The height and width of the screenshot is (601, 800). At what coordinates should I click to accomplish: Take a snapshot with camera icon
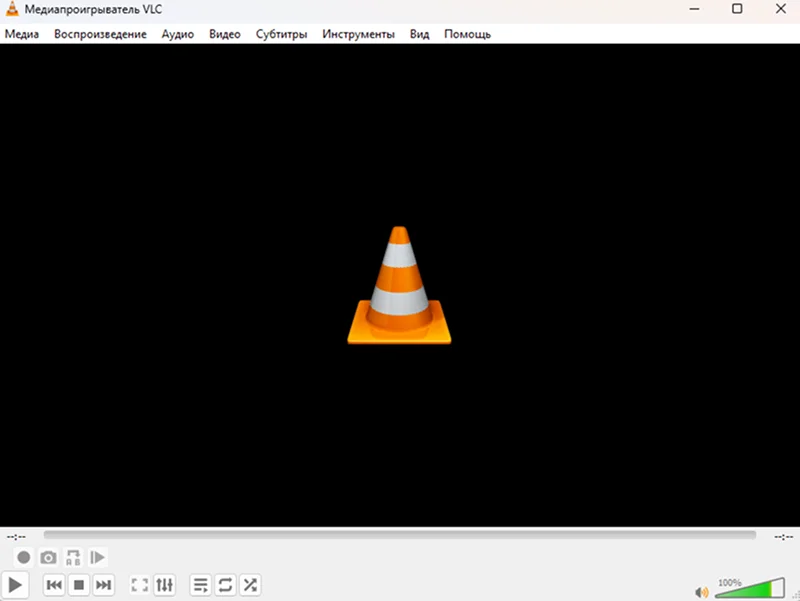(x=48, y=557)
